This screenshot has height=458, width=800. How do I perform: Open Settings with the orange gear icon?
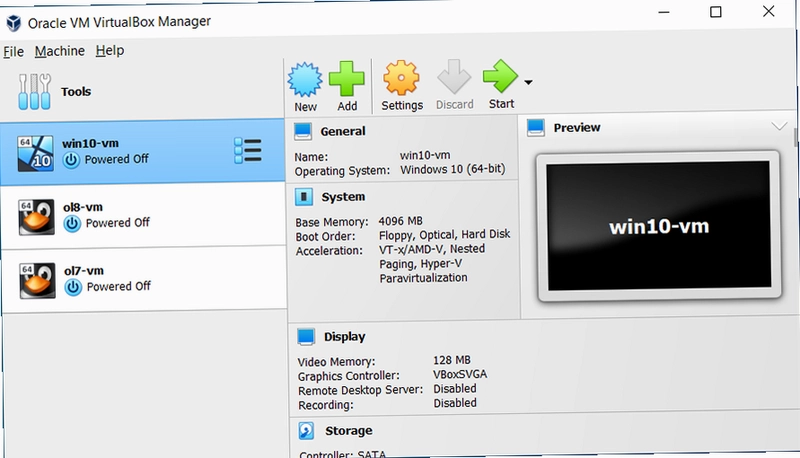click(401, 78)
